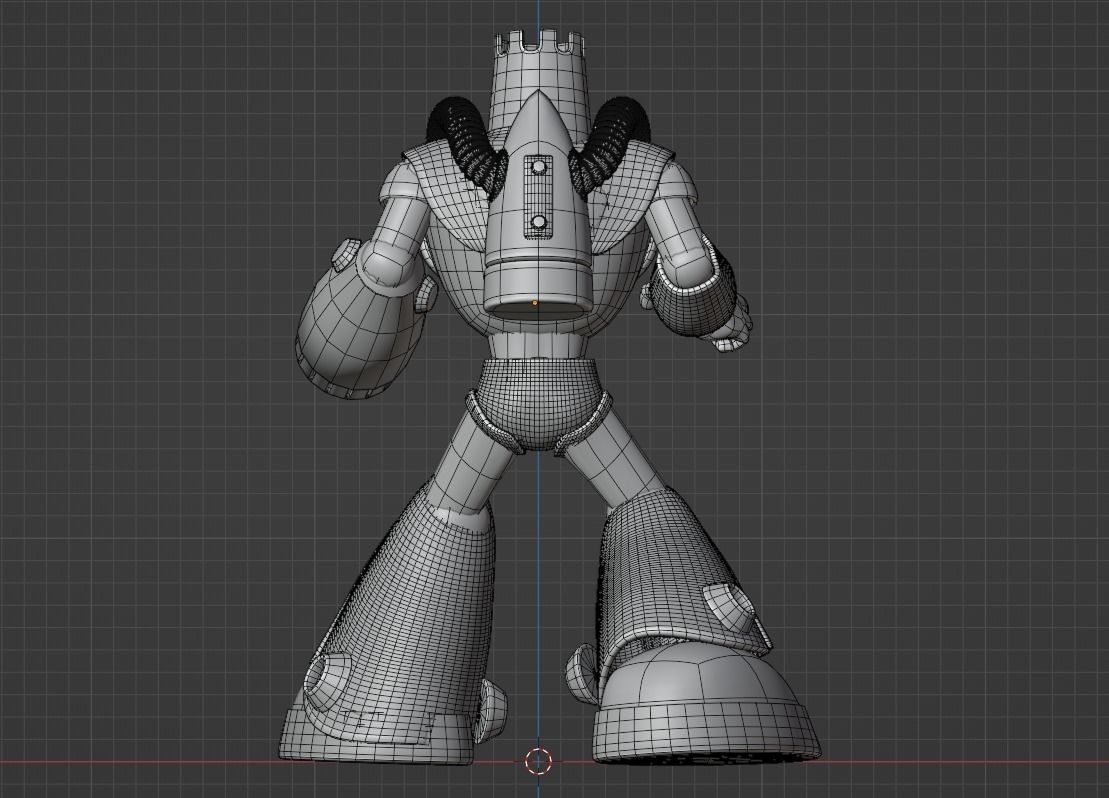The width and height of the screenshot is (1109, 798).
Task: Click the robot's open hand on the right
Action: pyautogui.click(x=732, y=328)
